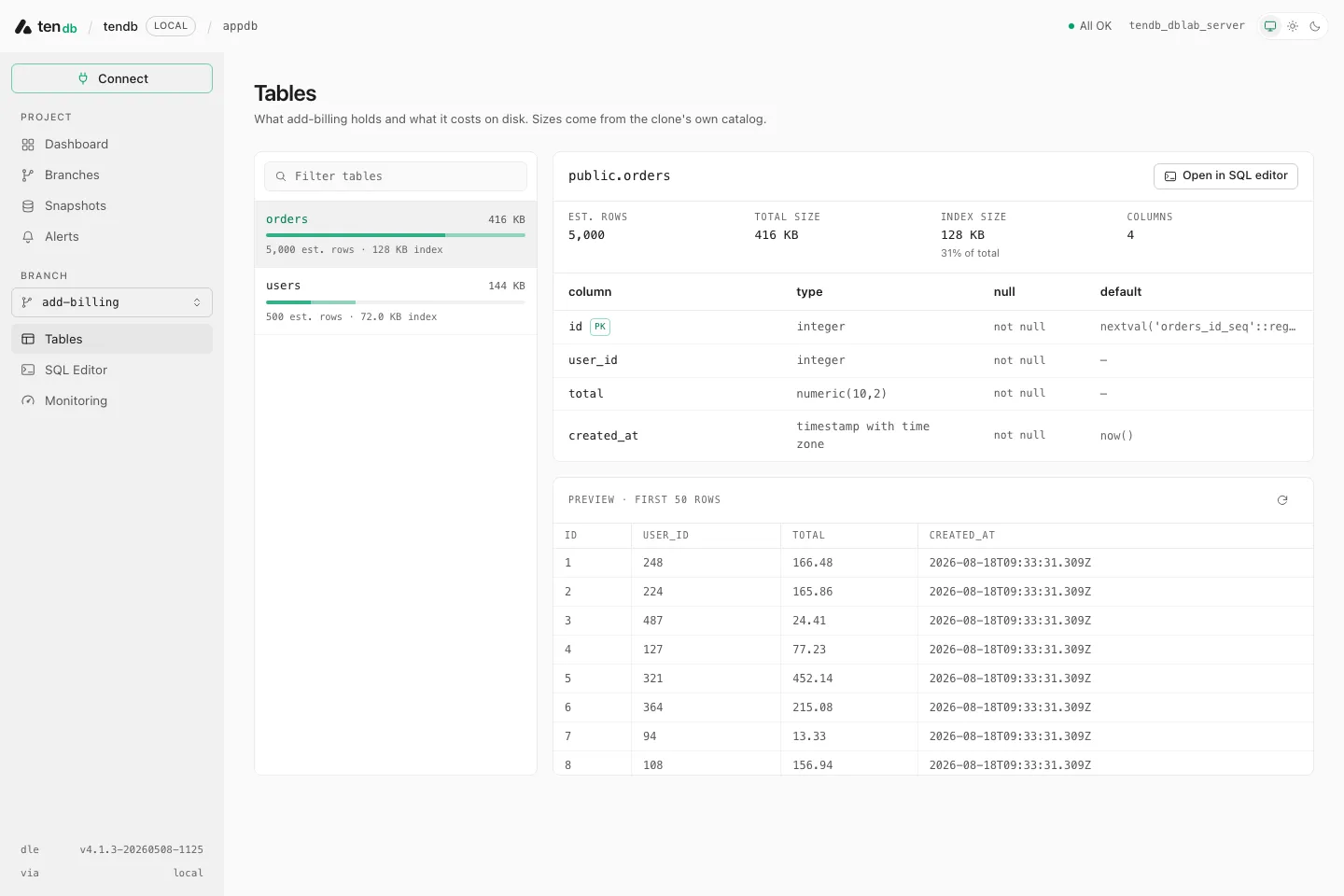Click the tendb_dblab_server label
Viewport: 1344px width, 896px height.
pos(1187,26)
